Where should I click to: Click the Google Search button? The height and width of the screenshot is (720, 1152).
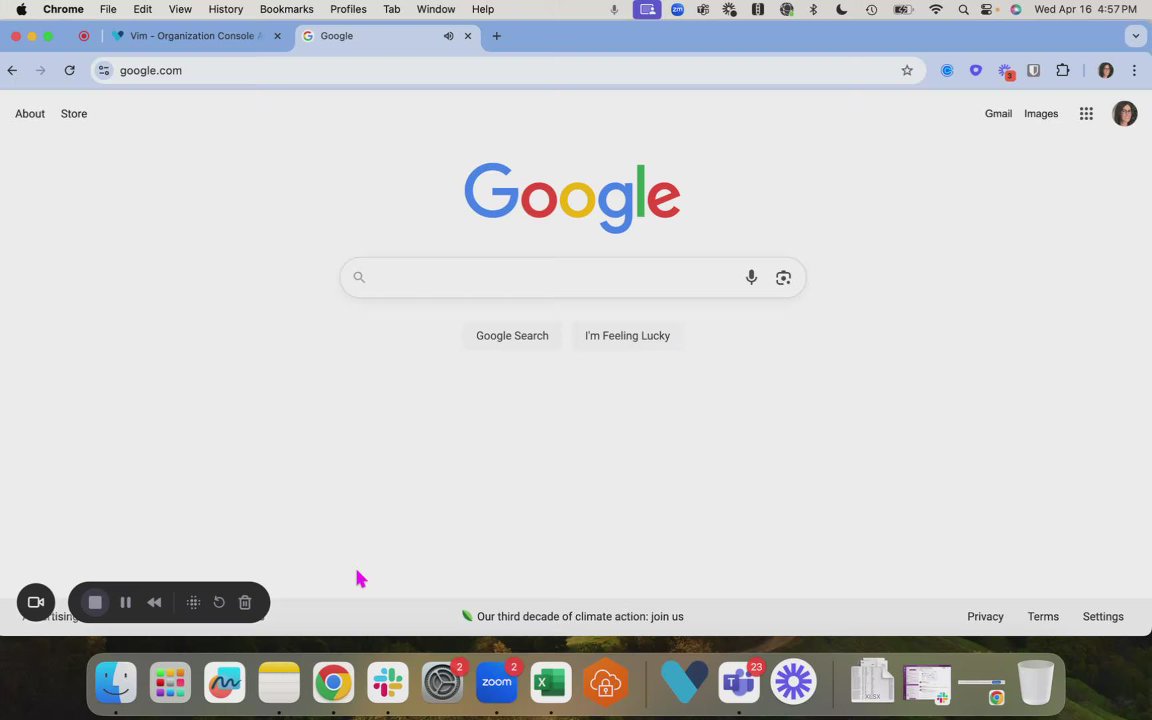click(512, 336)
